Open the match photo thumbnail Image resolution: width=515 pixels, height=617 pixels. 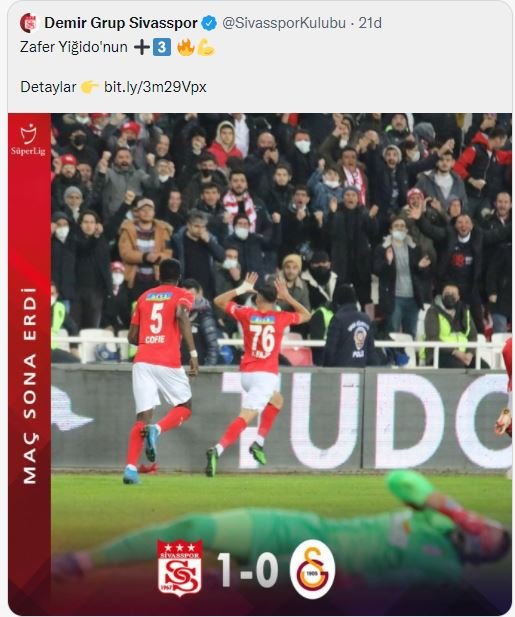point(260,364)
